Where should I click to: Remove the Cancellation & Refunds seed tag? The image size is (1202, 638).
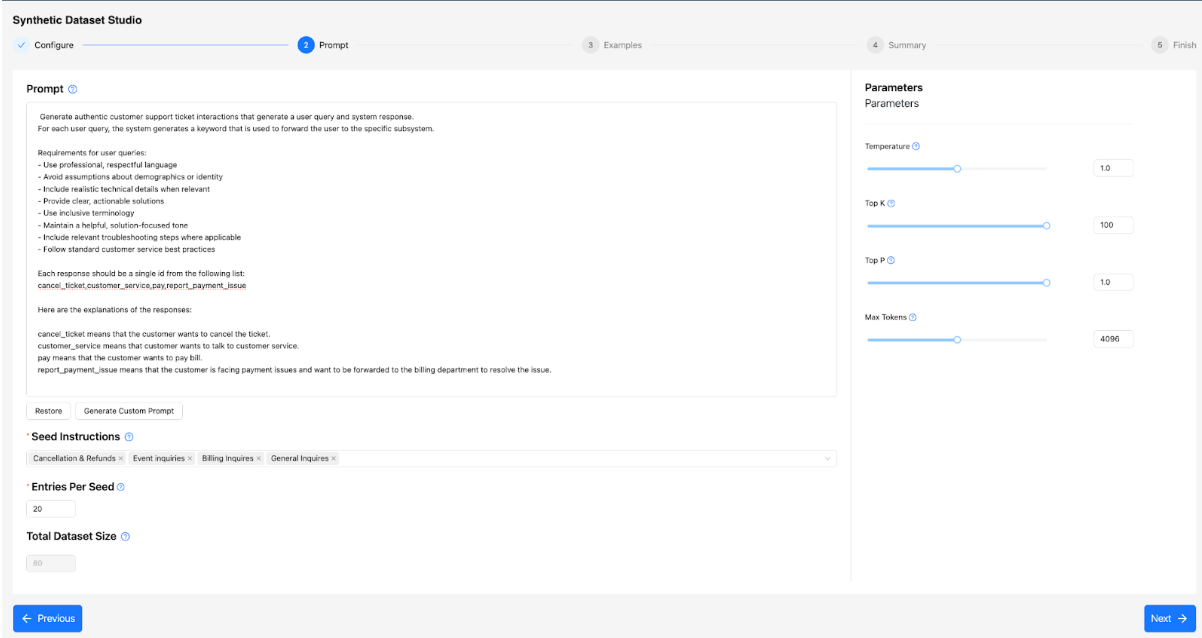coord(121,459)
